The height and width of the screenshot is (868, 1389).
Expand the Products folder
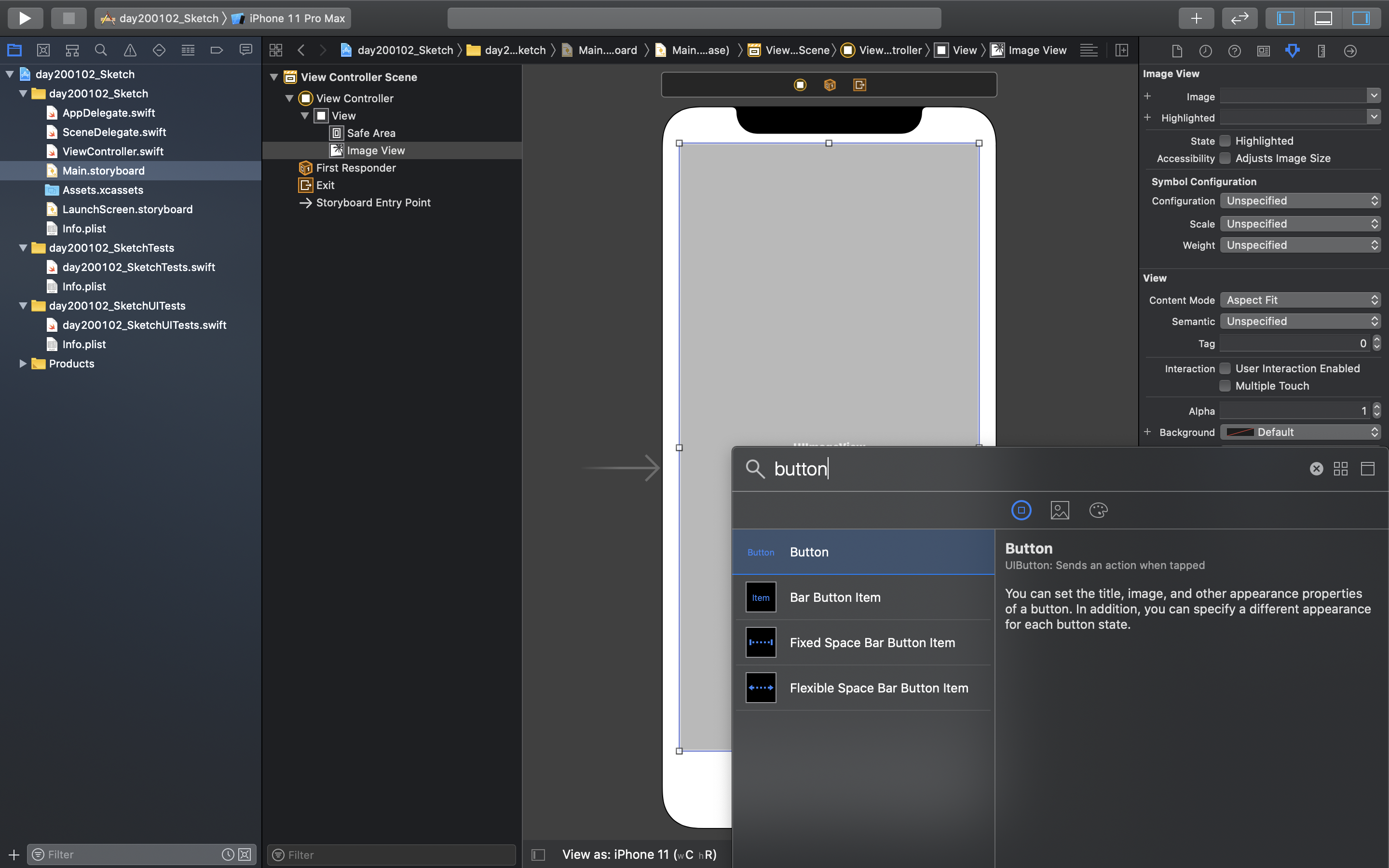[x=23, y=364]
